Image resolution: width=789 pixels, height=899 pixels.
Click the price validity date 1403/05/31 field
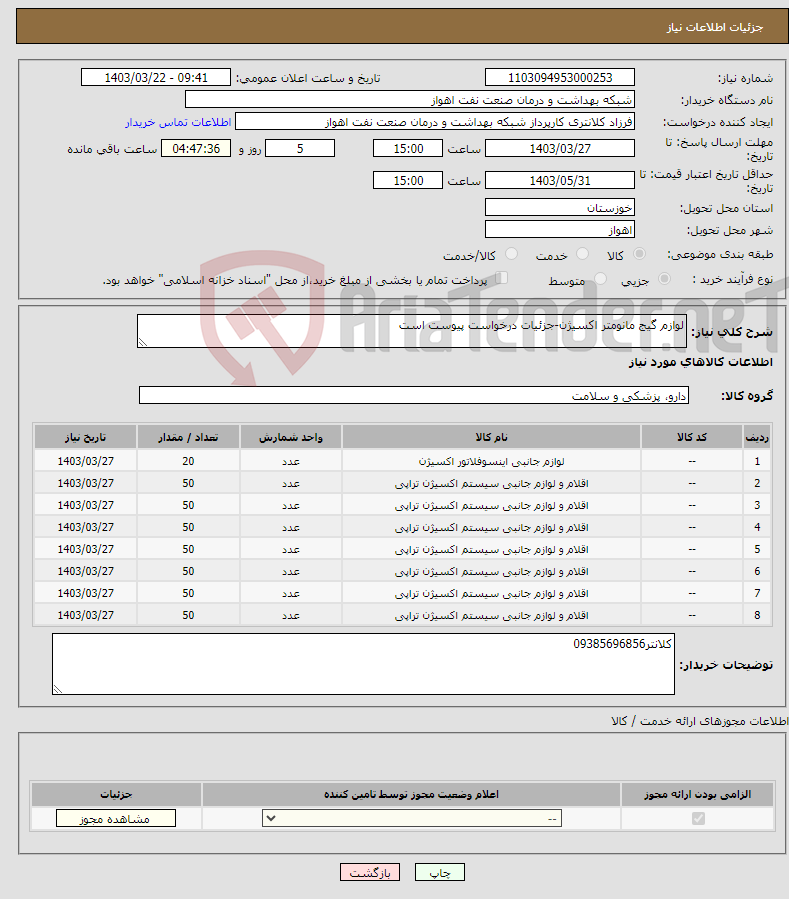[x=560, y=181]
